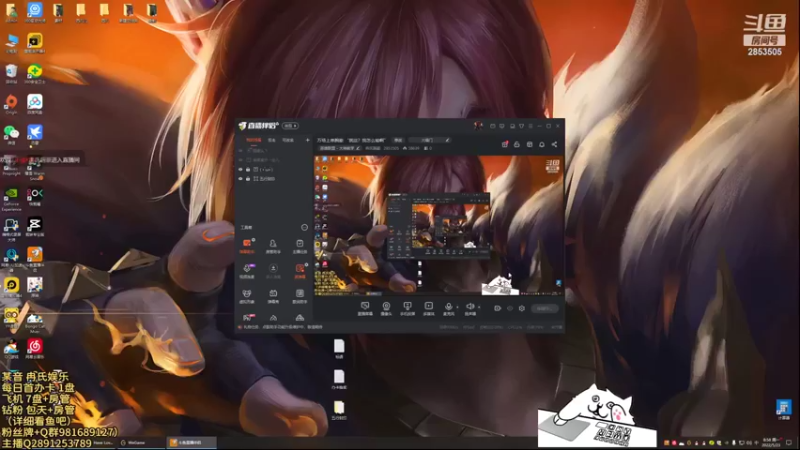The height and width of the screenshot is (450, 800).
Task: Open phone screen casting in bottom toolbar
Action: [x=407, y=308]
